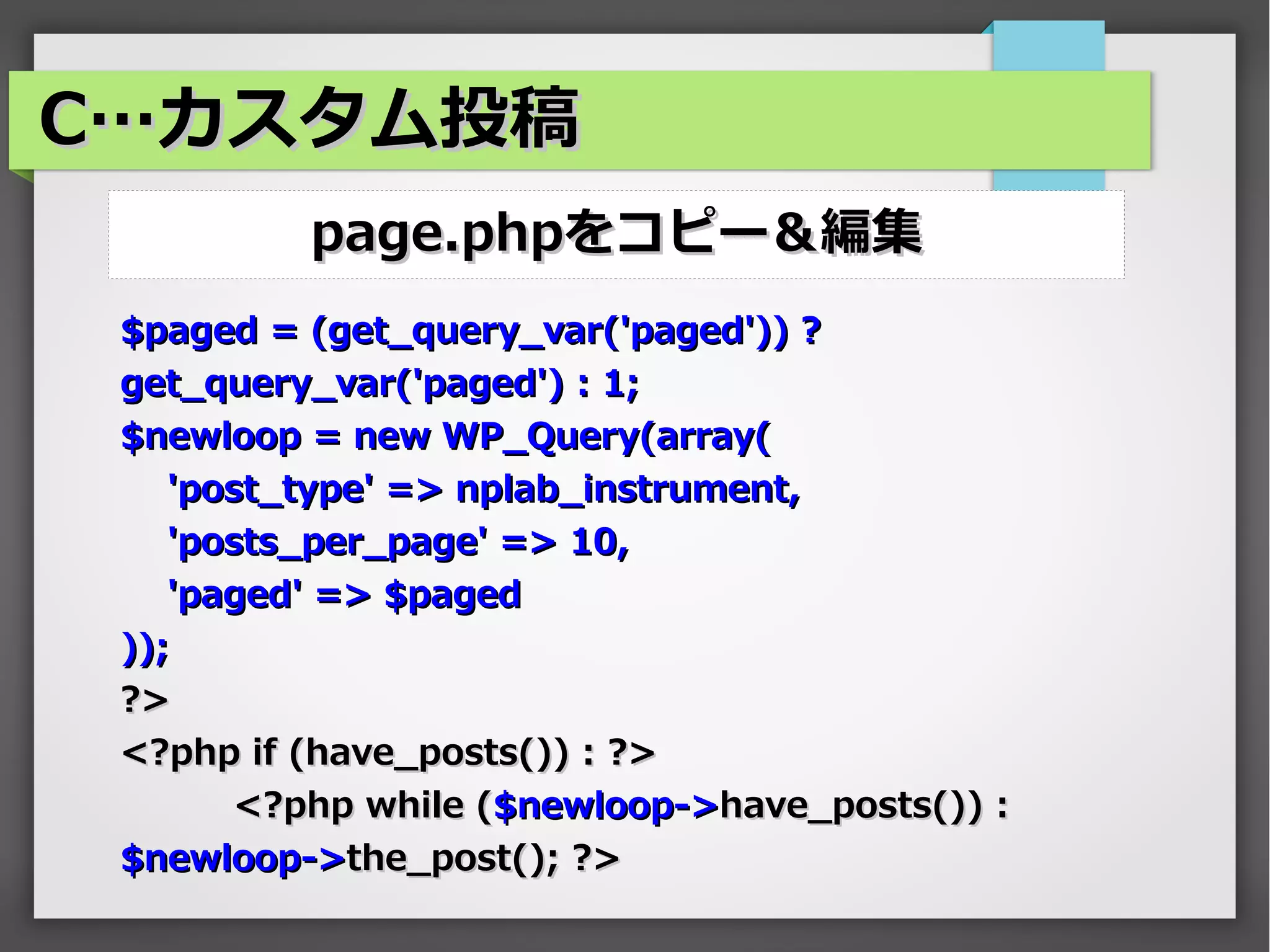Image resolution: width=1270 pixels, height=952 pixels.
Task: Click the '<?php while' line
Action: click(622, 806)
